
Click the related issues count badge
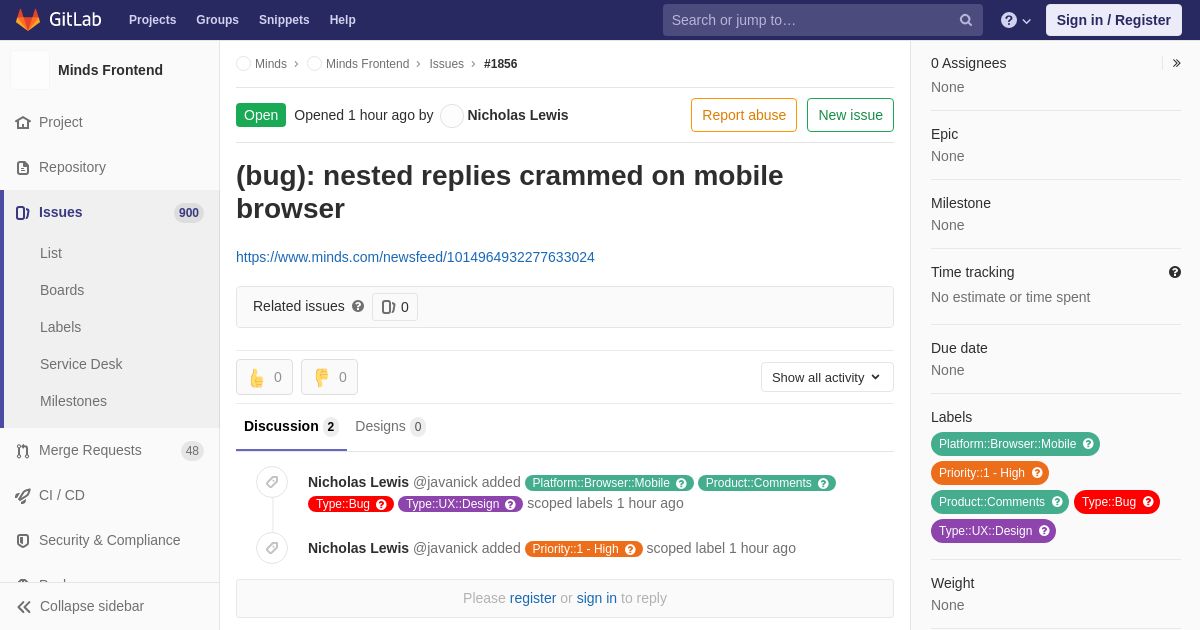pyautogui.click(x=395, y=307)
